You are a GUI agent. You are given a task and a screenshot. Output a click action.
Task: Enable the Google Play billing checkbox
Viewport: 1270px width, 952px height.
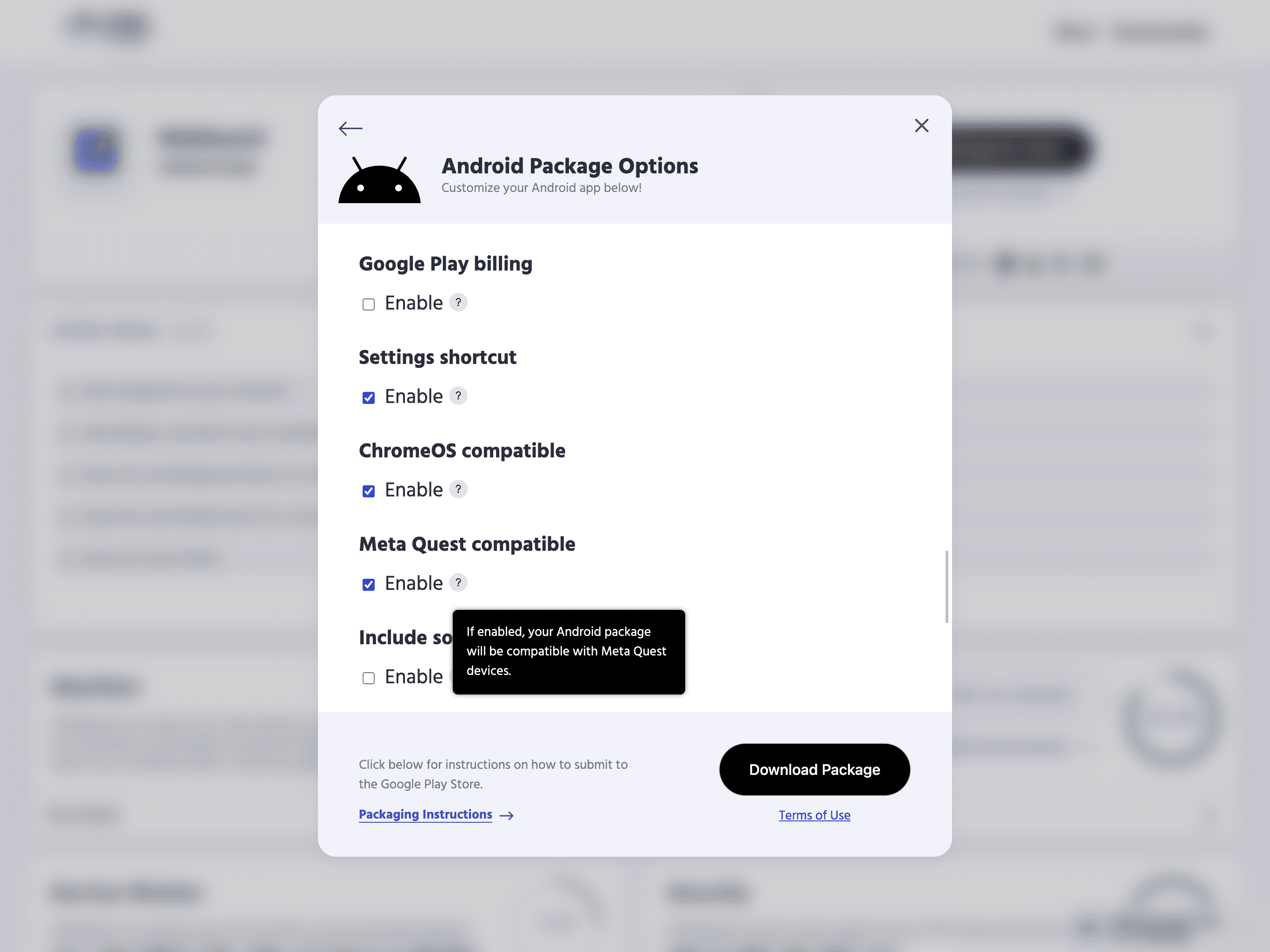(368, 304)
